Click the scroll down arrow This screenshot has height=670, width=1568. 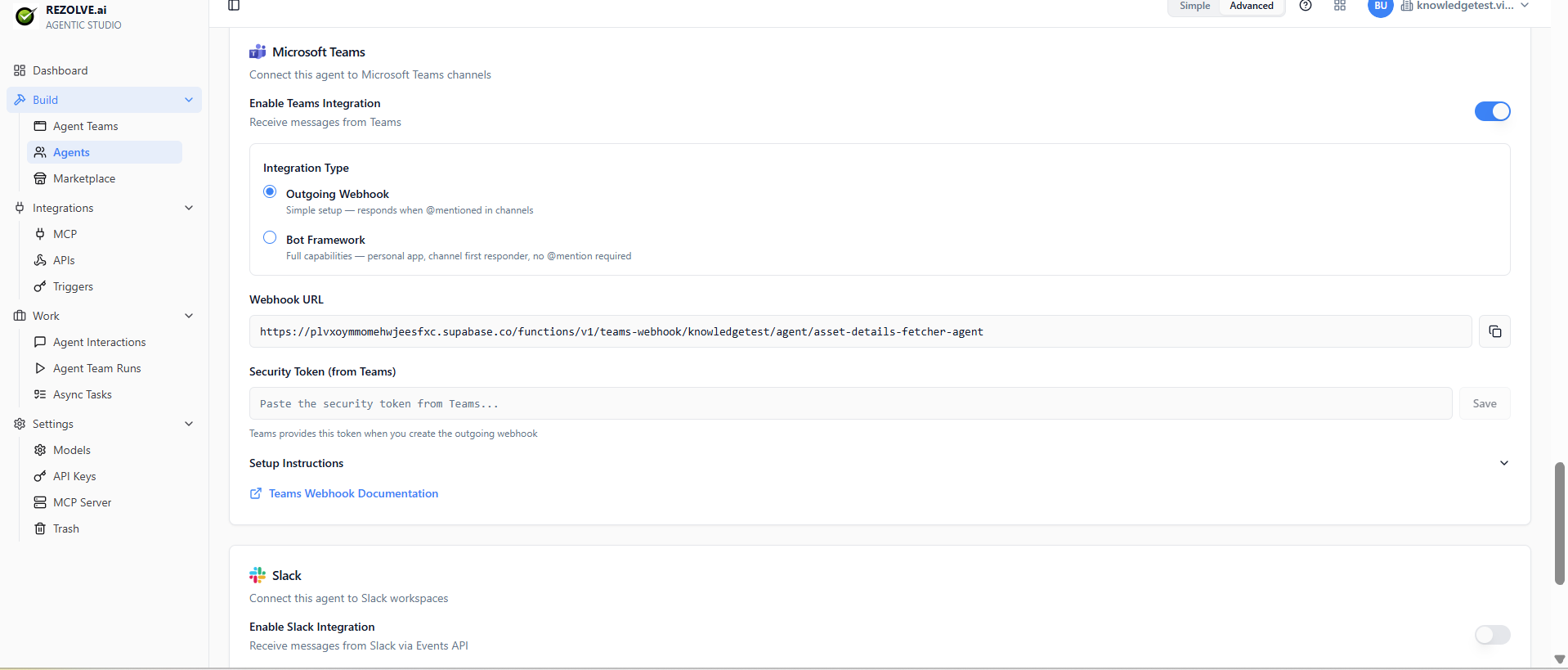tap(1559, 659)
